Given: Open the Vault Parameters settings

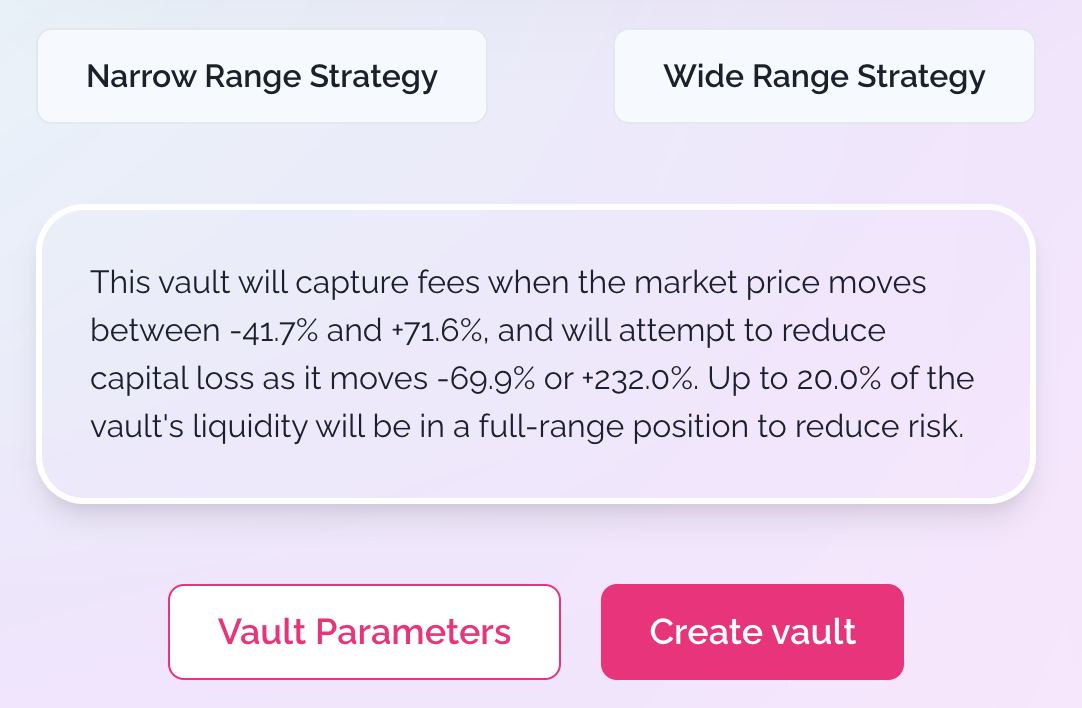Looking at the screenshot, I should pos(364,632).
